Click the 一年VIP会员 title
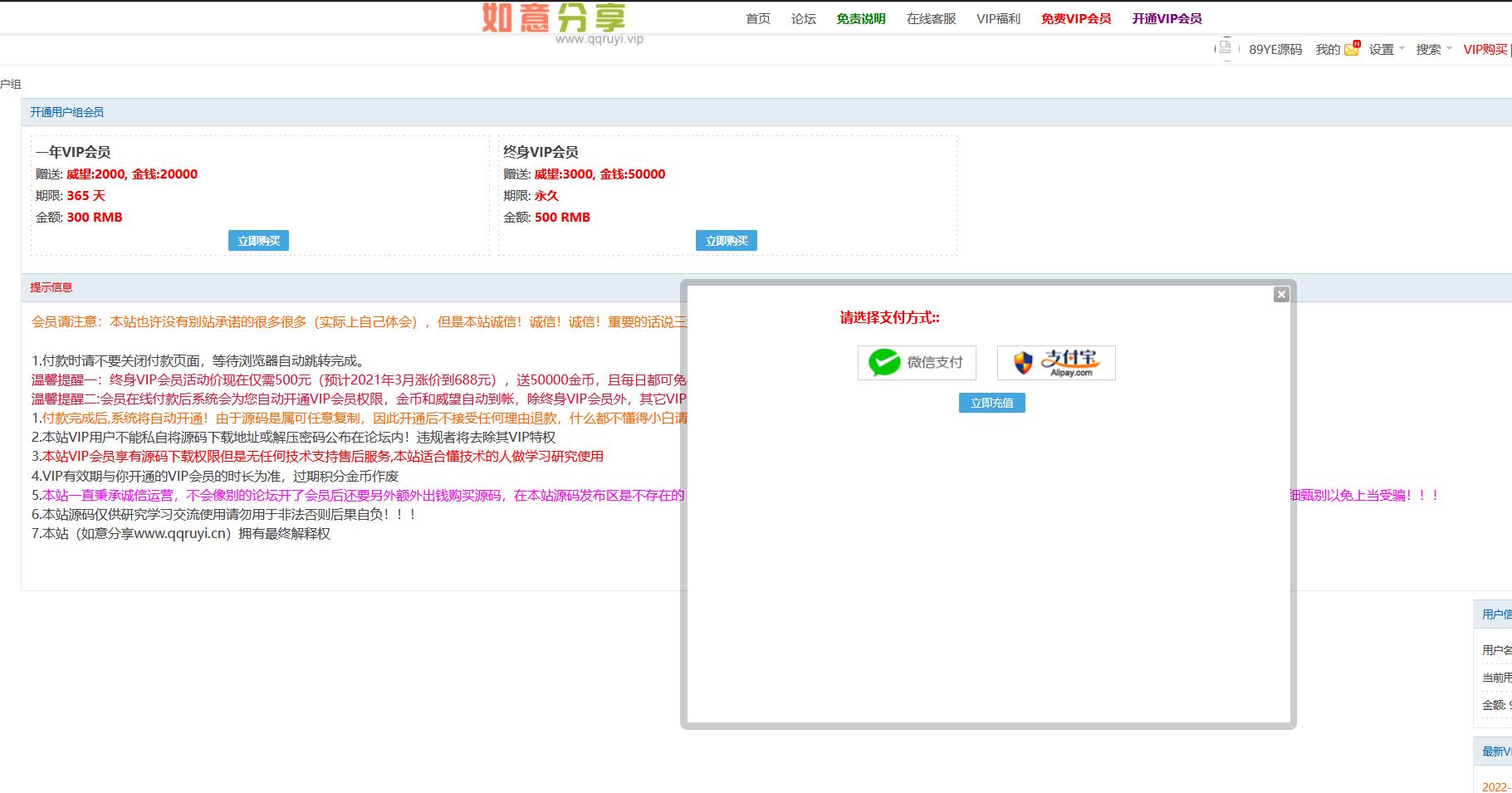Viewport: 1512px width, 793px height. [x=73, y=152]
